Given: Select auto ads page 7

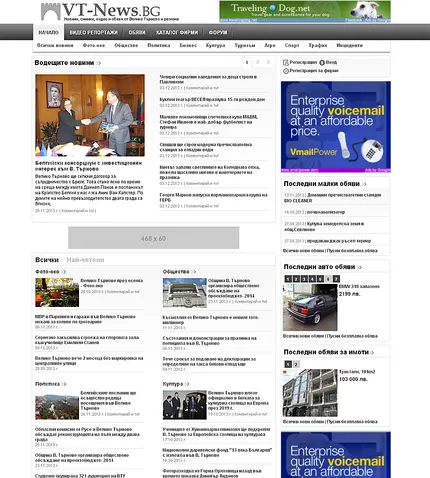Looking at the screenshot, I should [x=336, y=279].
